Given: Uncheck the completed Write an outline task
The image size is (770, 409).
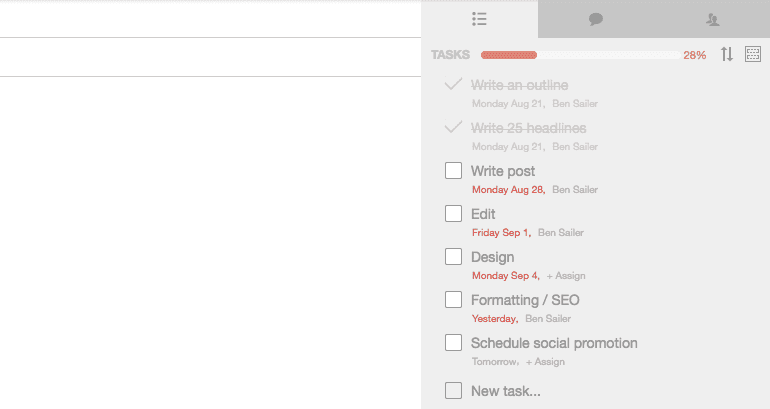Looking at the screenshot, I should point(453,84).
